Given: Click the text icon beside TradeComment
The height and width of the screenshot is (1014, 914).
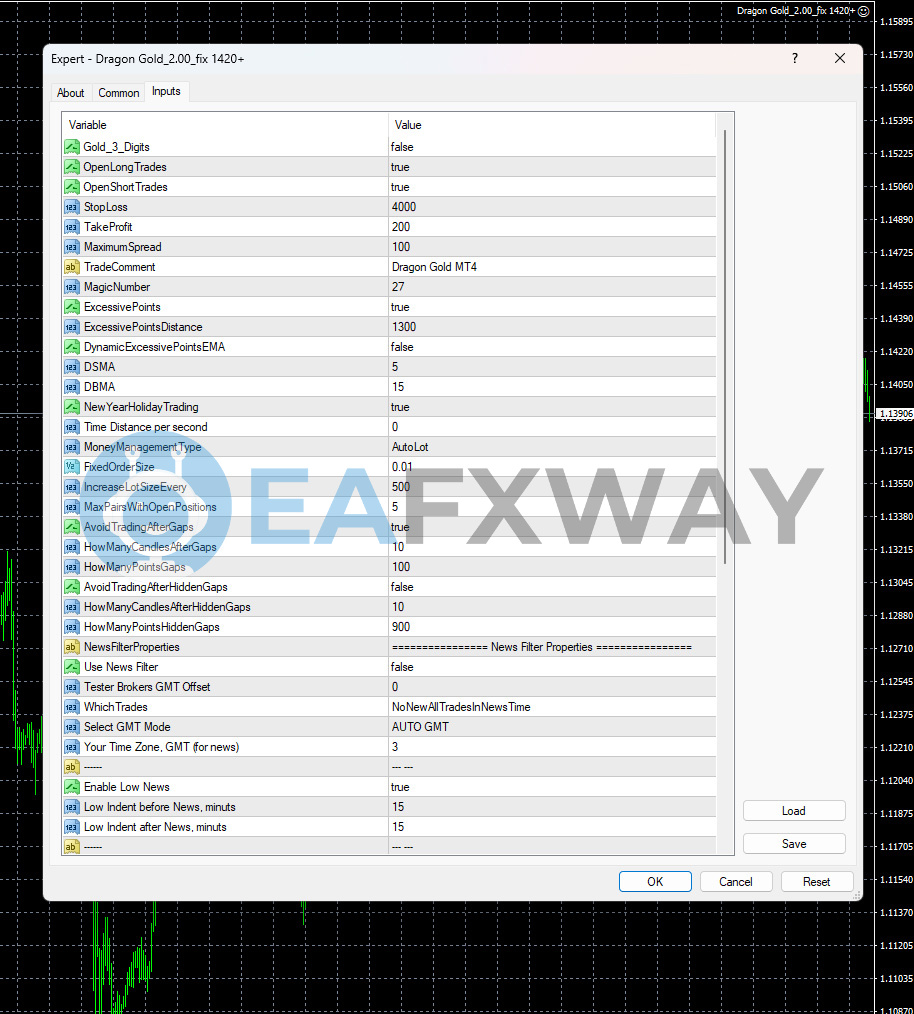Looking at the screenshot, I should tap(71, 267).
